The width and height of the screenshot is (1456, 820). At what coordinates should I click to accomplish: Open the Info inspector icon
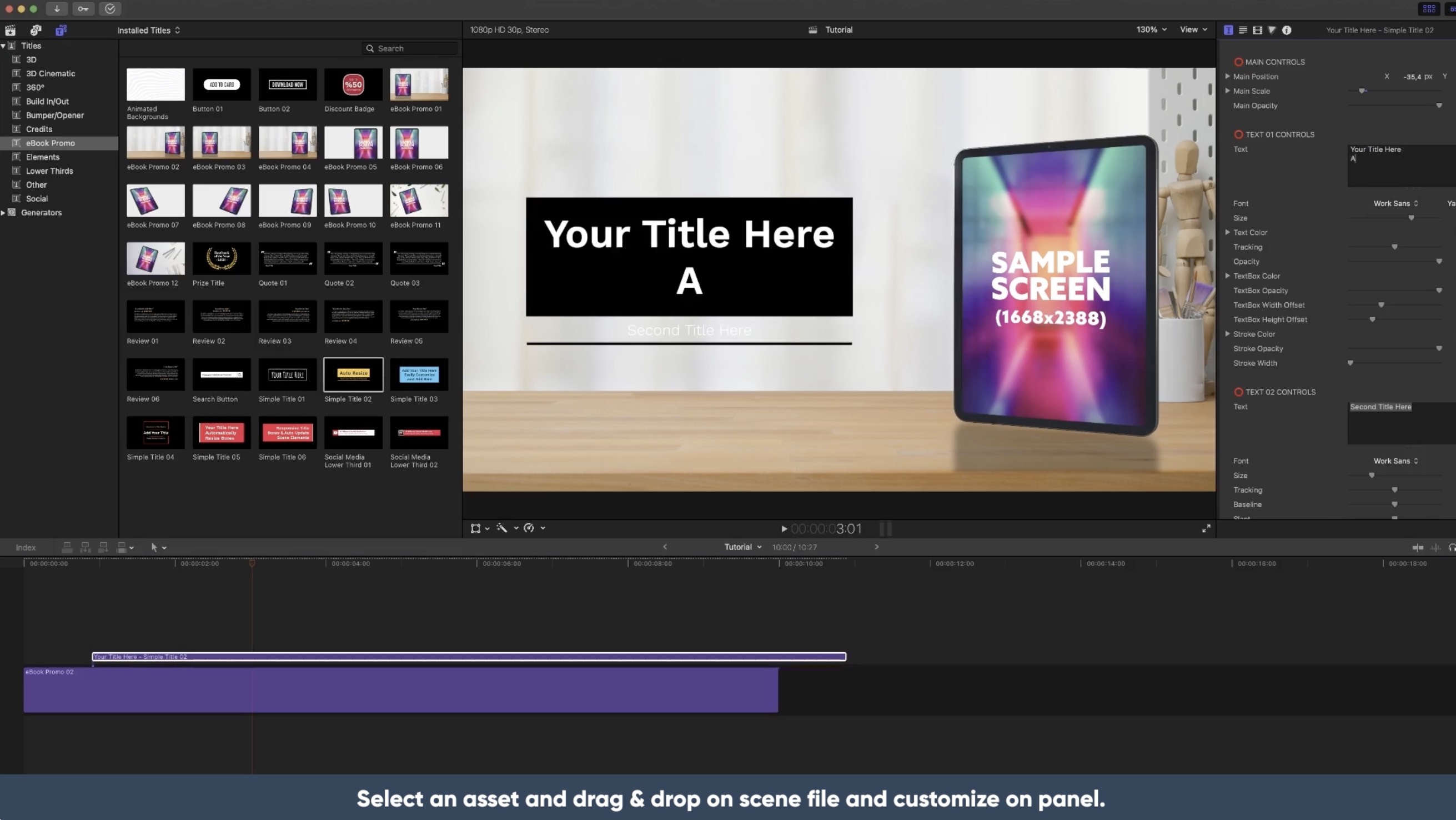1287,30
